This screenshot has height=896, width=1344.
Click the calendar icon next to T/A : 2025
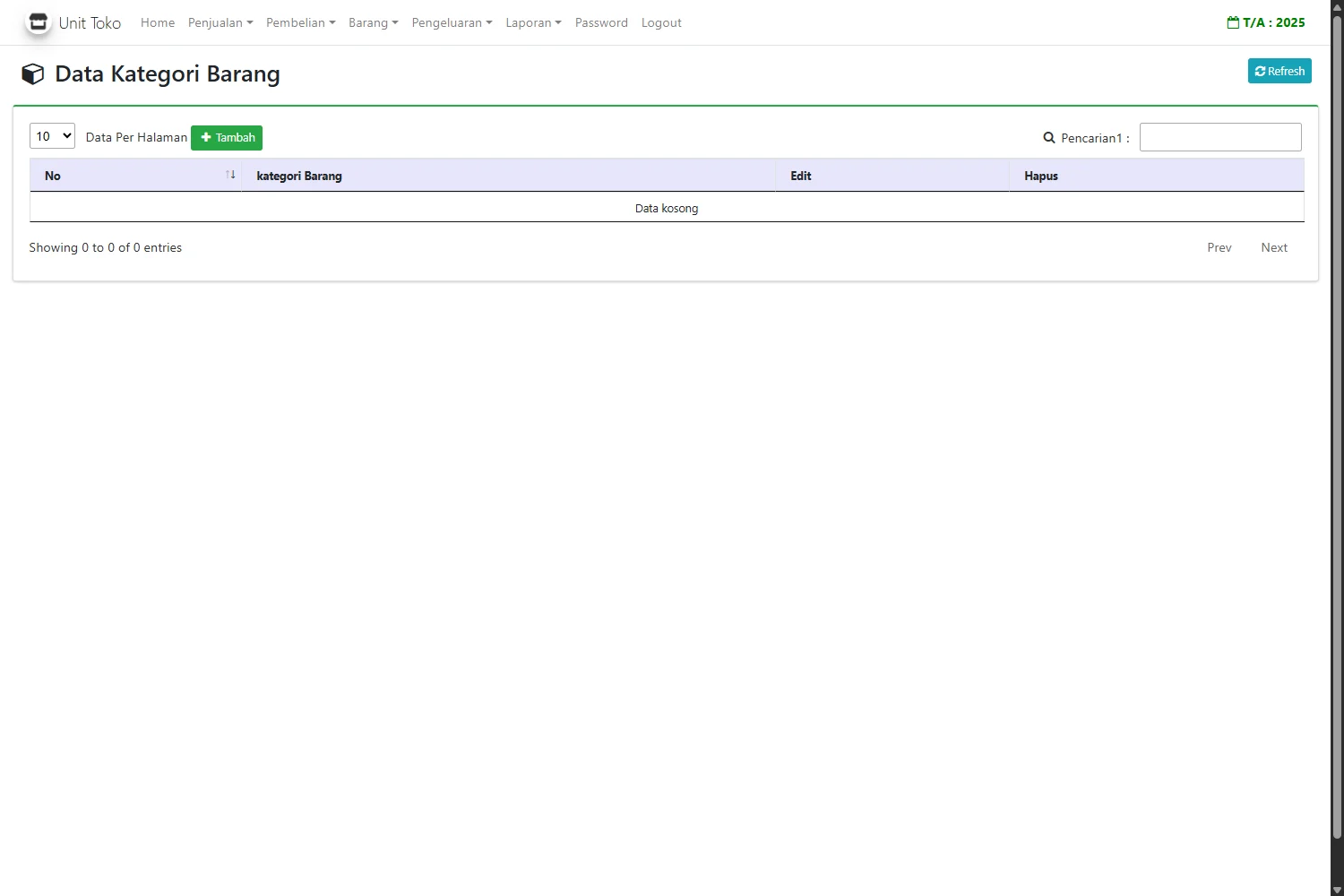(1233, 22)
